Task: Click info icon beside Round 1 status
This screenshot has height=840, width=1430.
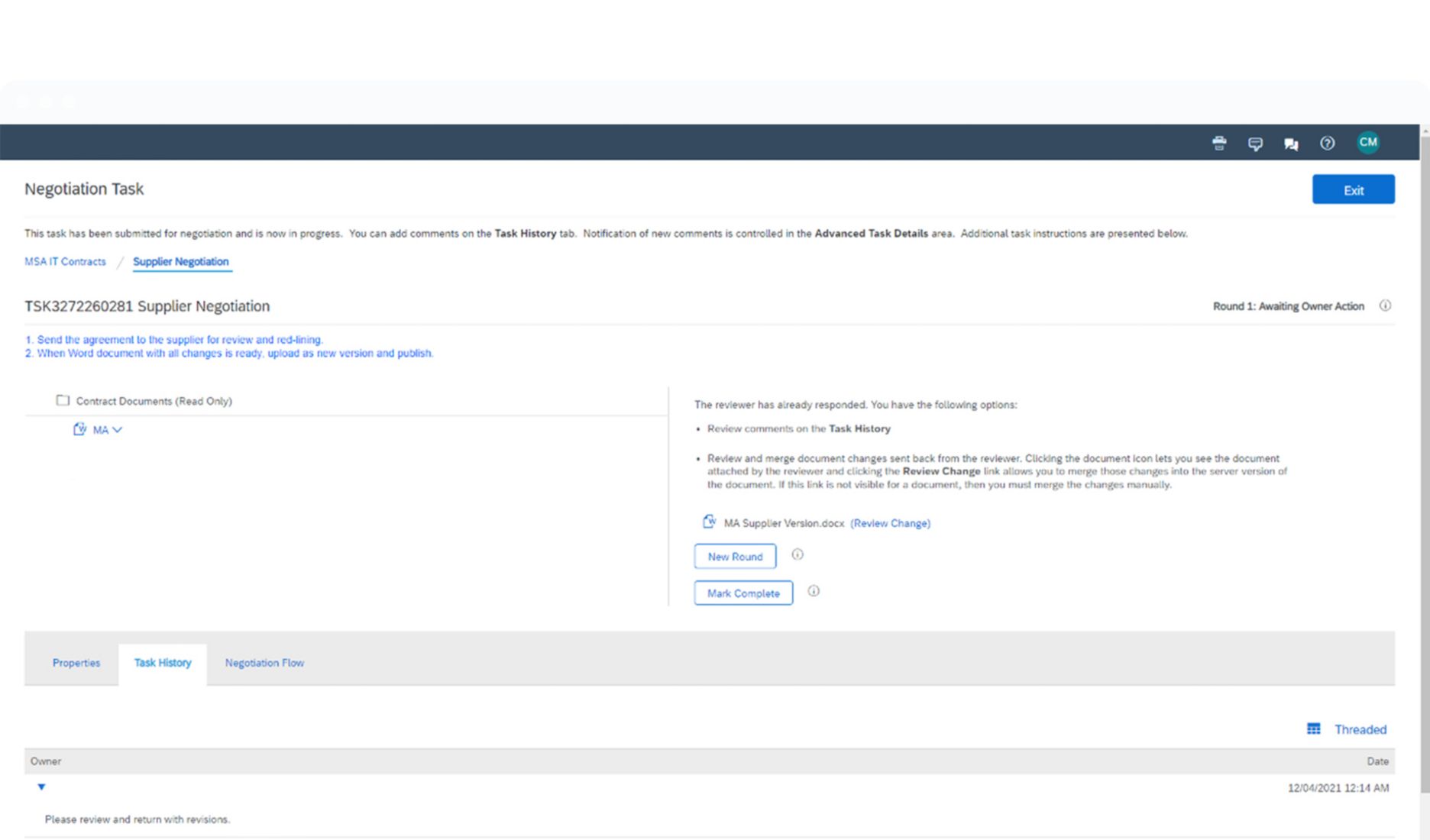Action: pyautogui.click(x=1385, y=305)
